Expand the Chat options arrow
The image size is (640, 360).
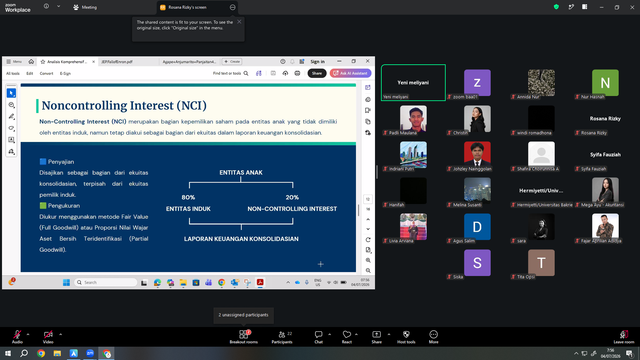(x=329, y=334)
